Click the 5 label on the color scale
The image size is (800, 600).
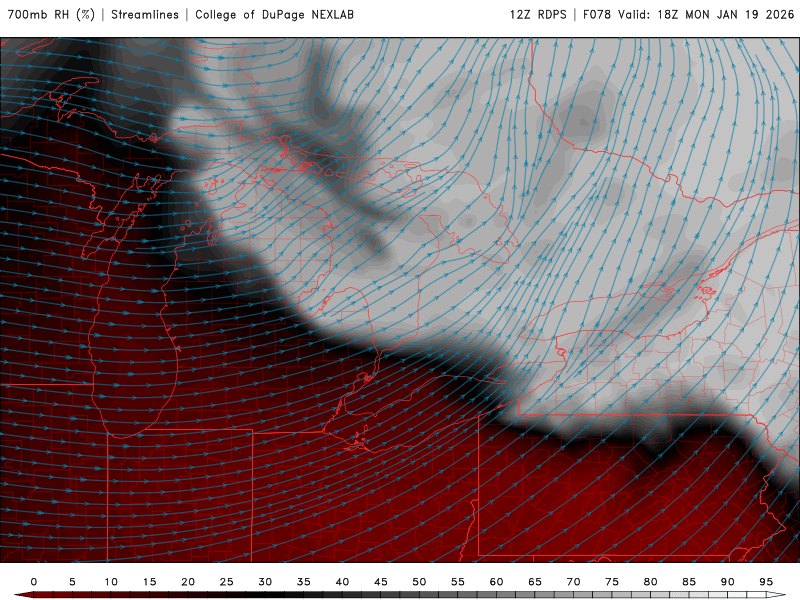(x=72, y=582)
